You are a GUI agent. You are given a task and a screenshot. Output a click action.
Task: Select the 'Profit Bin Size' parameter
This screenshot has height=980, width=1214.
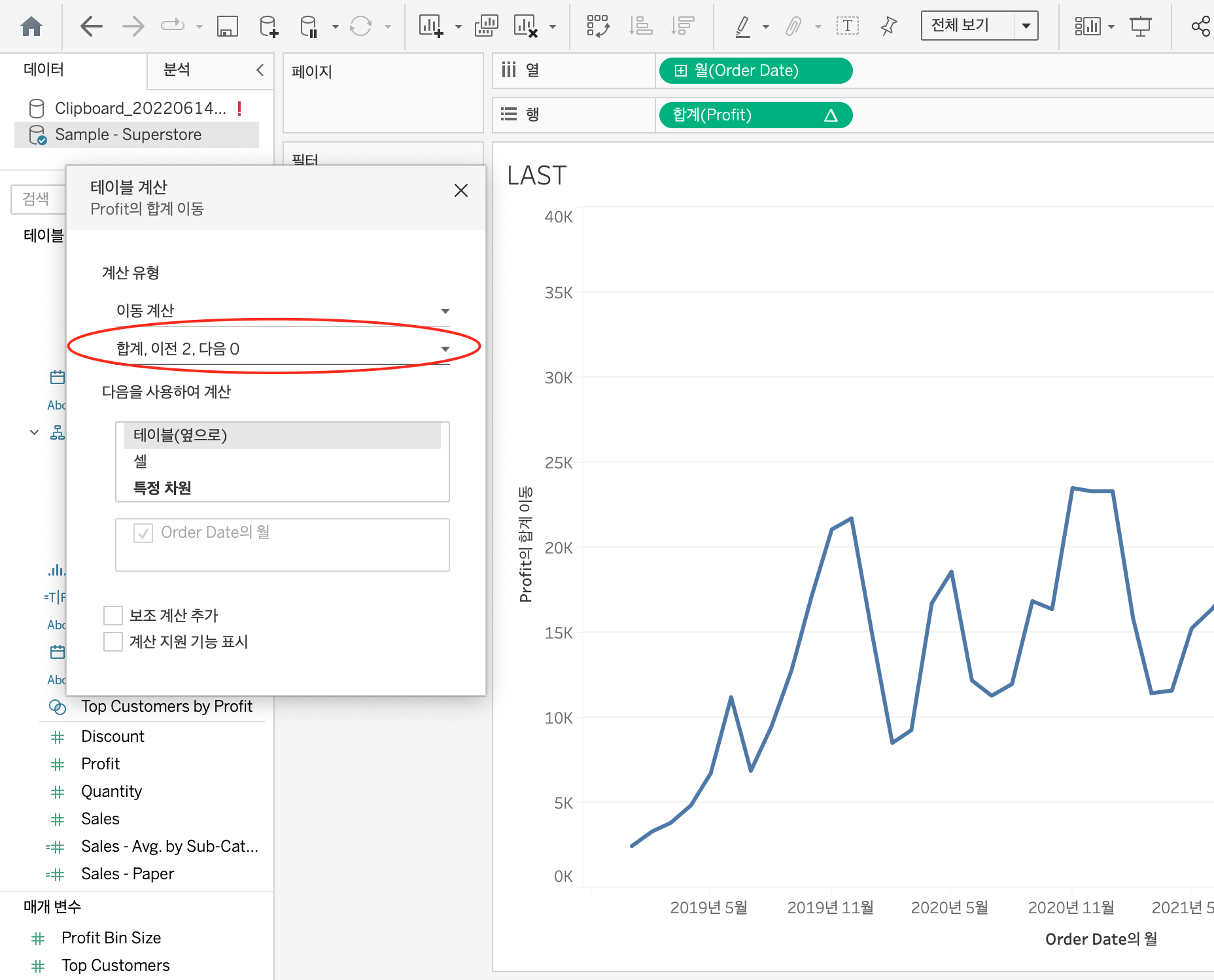point(111,938)
